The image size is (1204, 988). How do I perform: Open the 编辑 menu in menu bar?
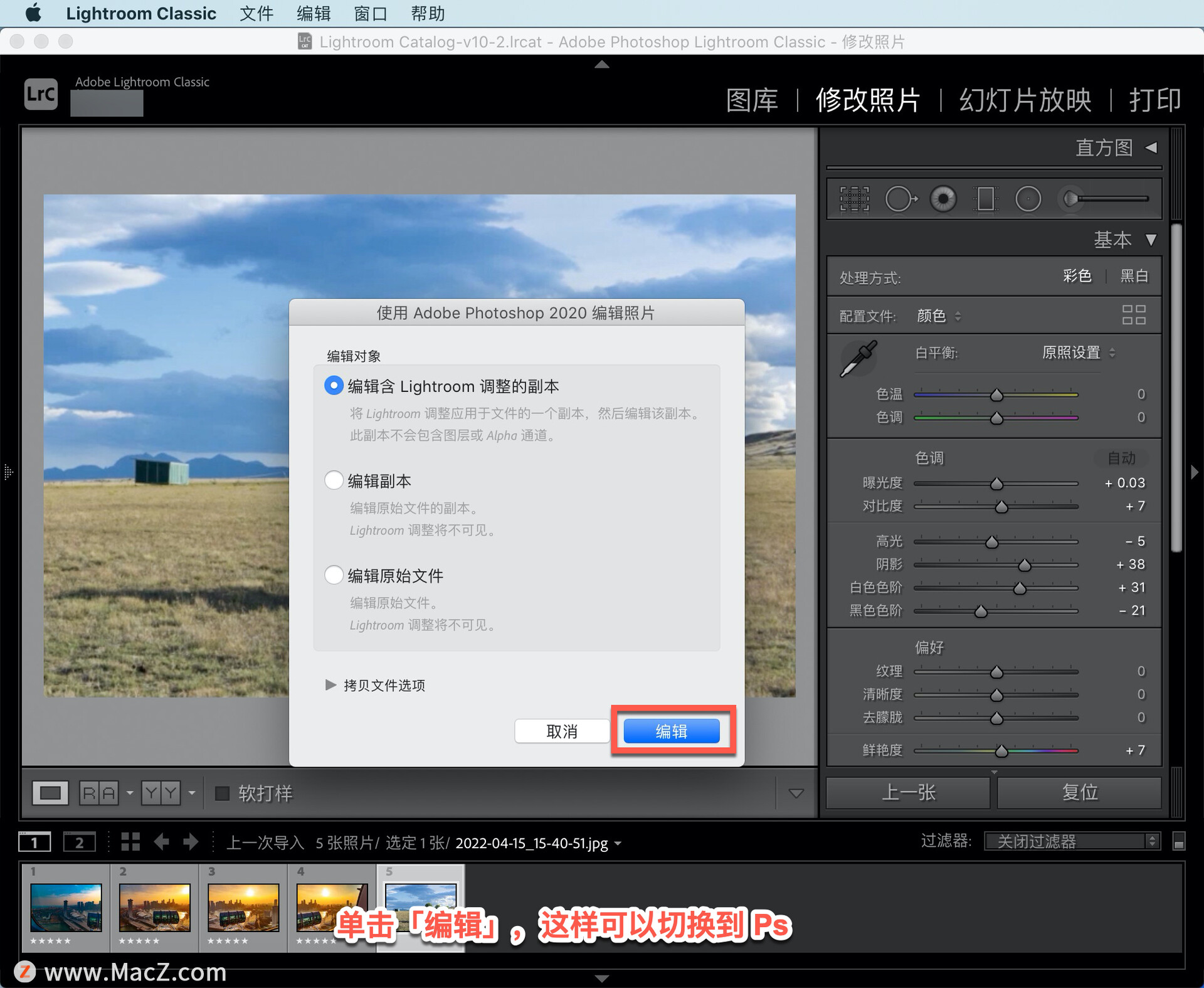[314, 13]
